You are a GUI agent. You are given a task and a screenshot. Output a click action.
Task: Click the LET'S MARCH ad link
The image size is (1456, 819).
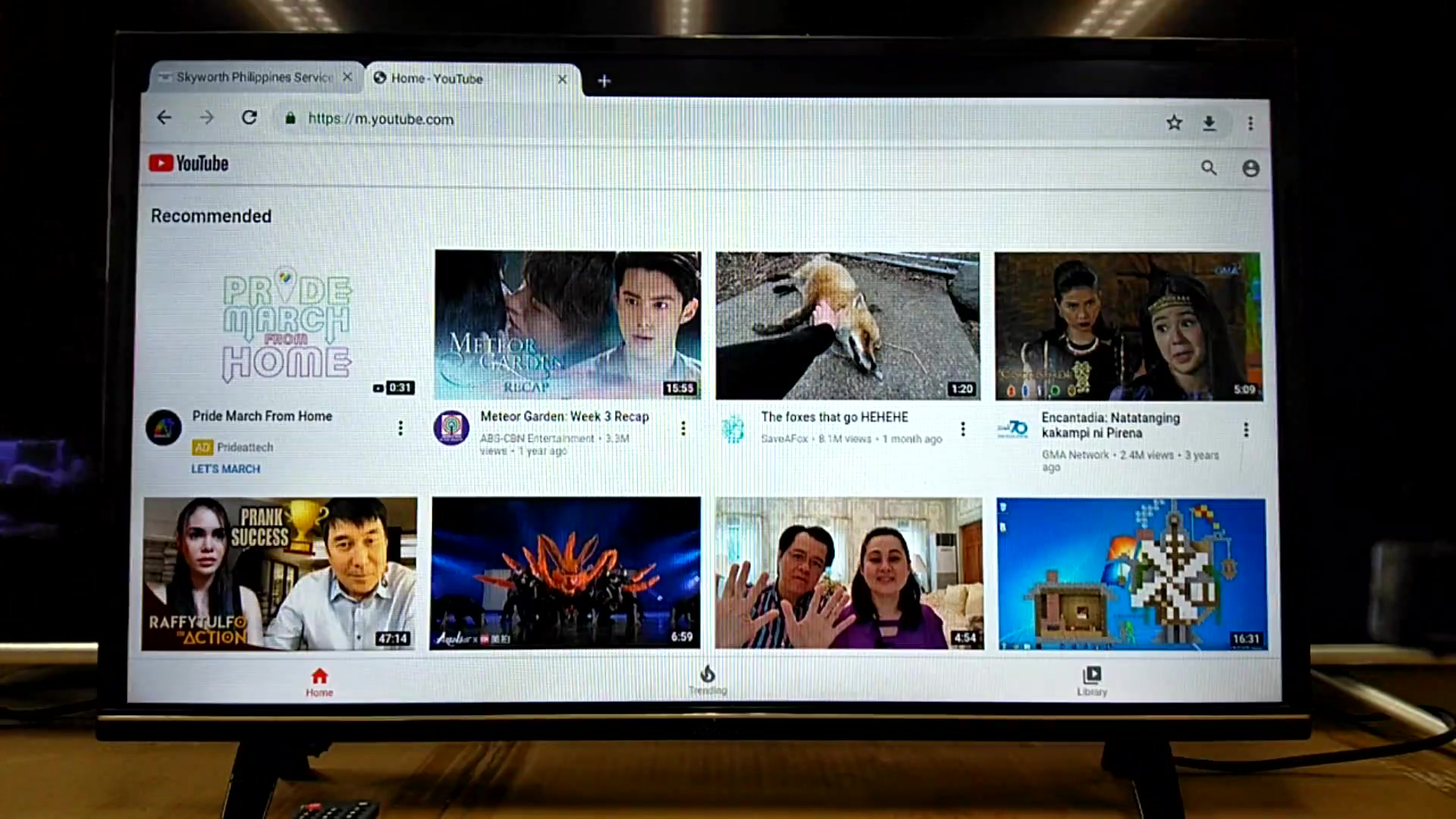225,469
